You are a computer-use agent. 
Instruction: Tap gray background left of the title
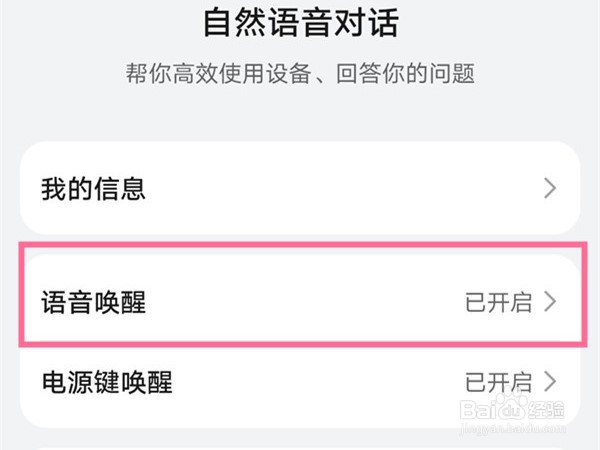(x=80, y=25)
